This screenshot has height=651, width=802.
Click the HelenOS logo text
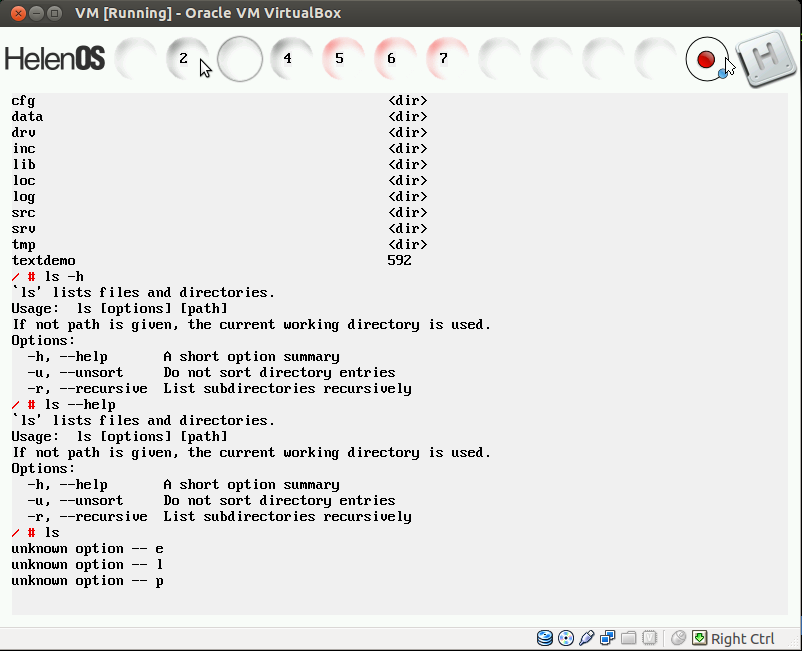(55, 59)
